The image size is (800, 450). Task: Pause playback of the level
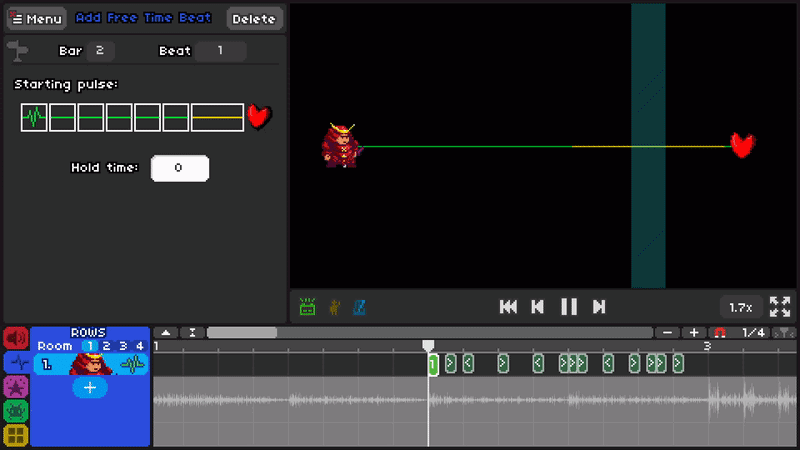tap(568, 307)
